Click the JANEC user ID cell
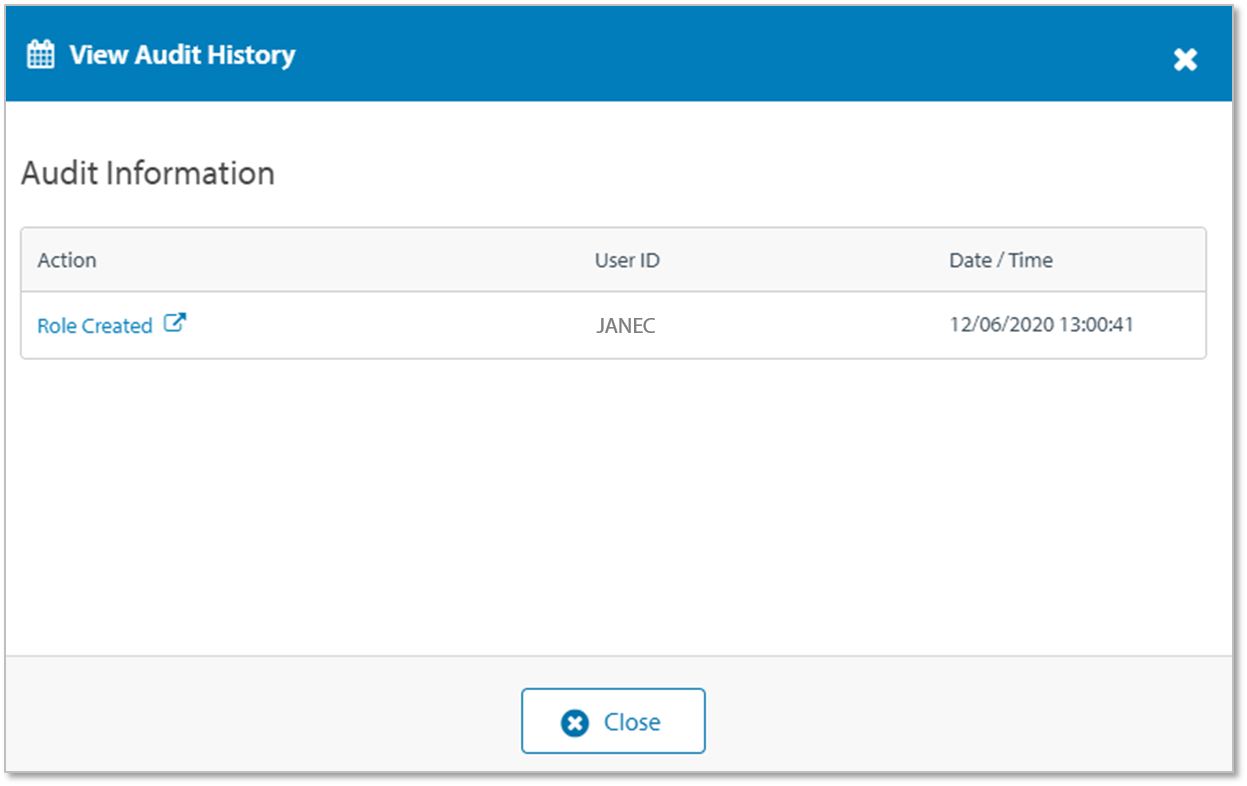 click(625, 326)
